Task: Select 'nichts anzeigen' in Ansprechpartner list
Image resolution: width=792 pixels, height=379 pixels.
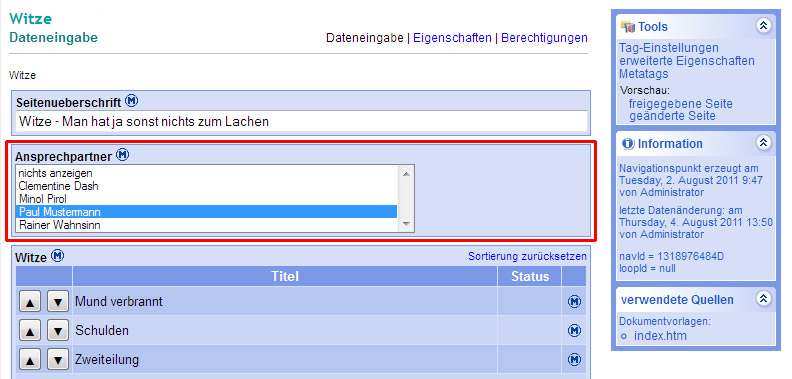Action: click(207, 173)
